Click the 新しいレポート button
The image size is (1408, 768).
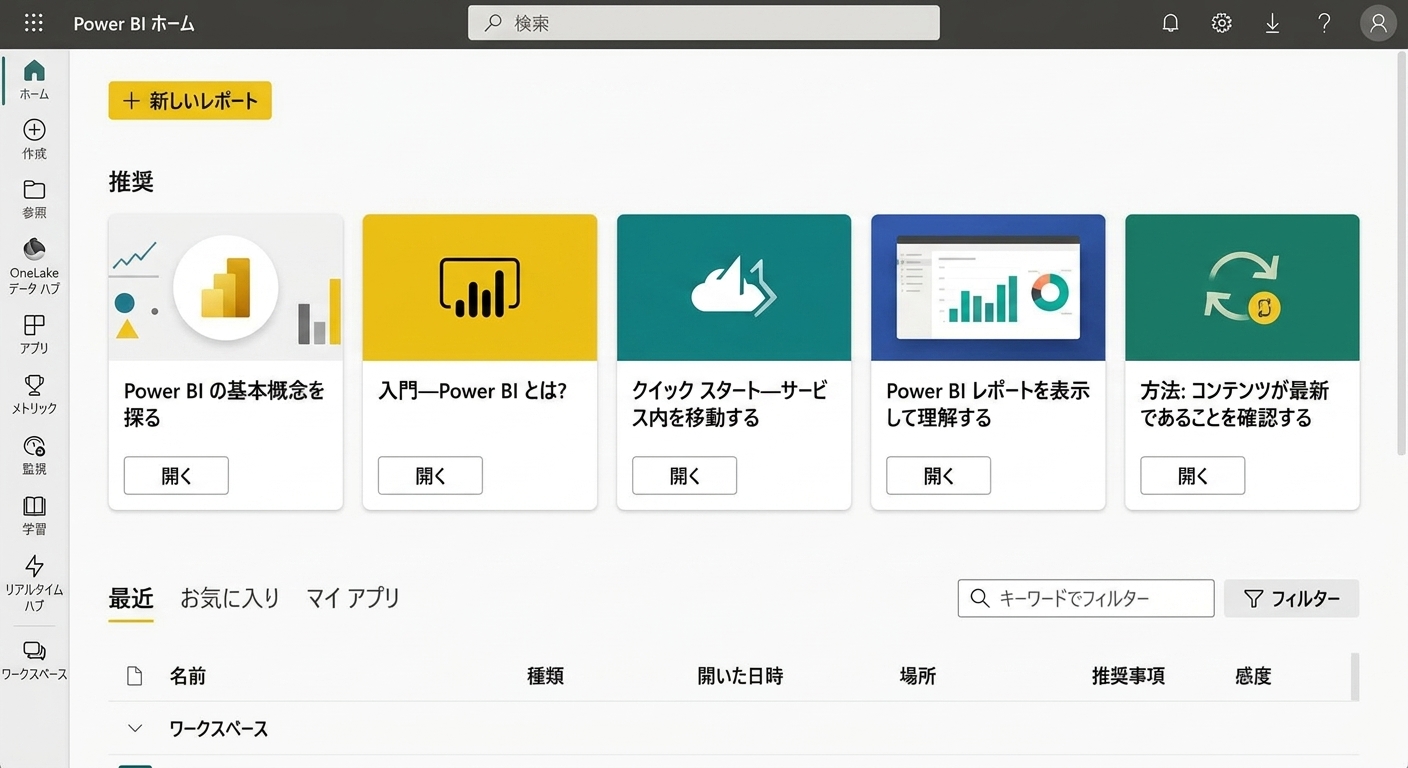pyautogui.click(x=190, y=100)
